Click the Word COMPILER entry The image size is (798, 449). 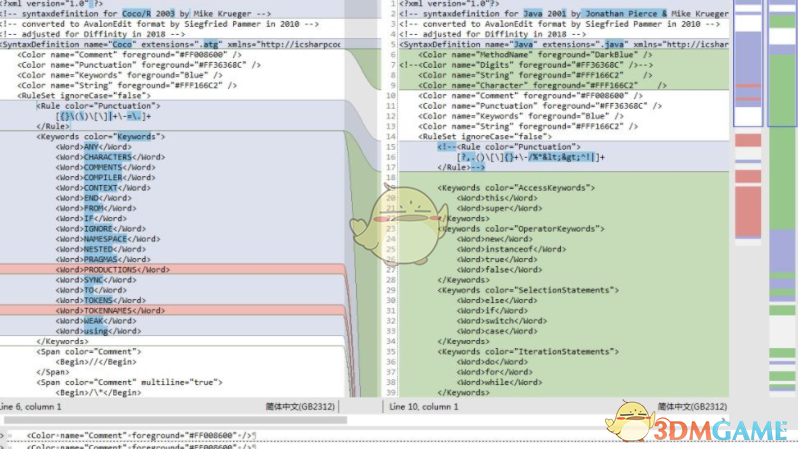105,177
